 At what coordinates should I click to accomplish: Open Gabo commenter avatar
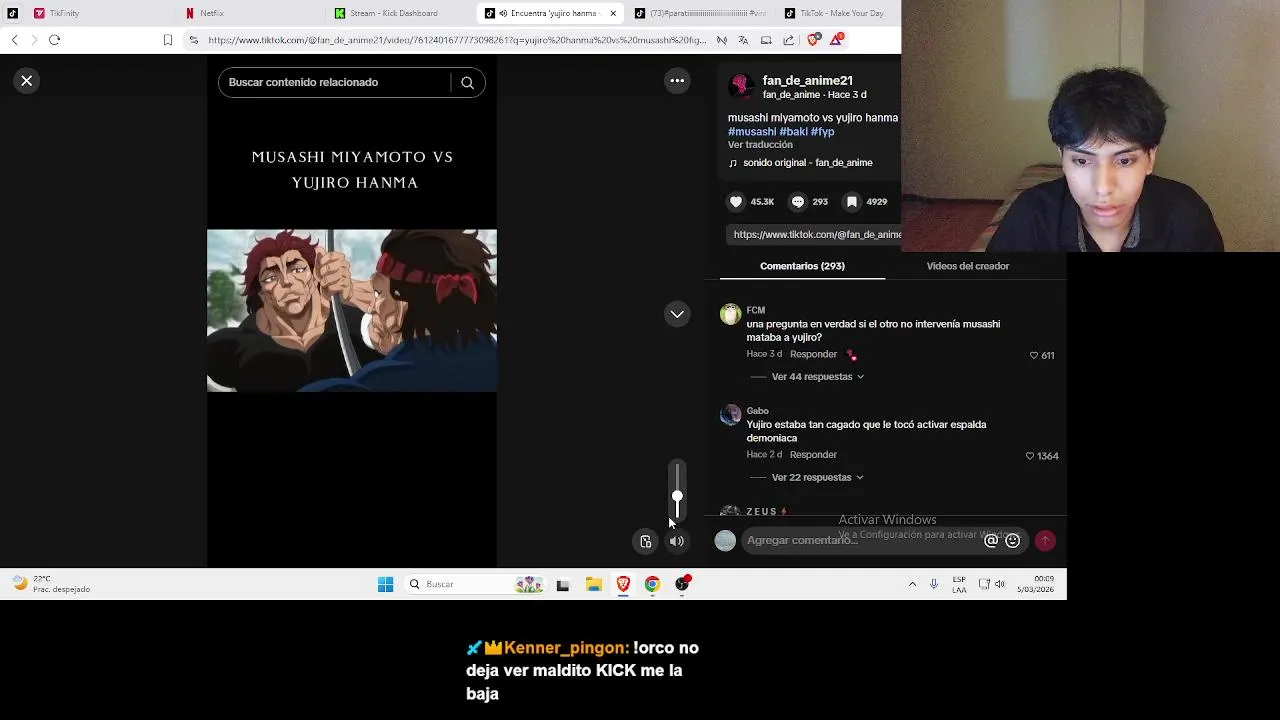pyautogui.click(x=731, y=415)
